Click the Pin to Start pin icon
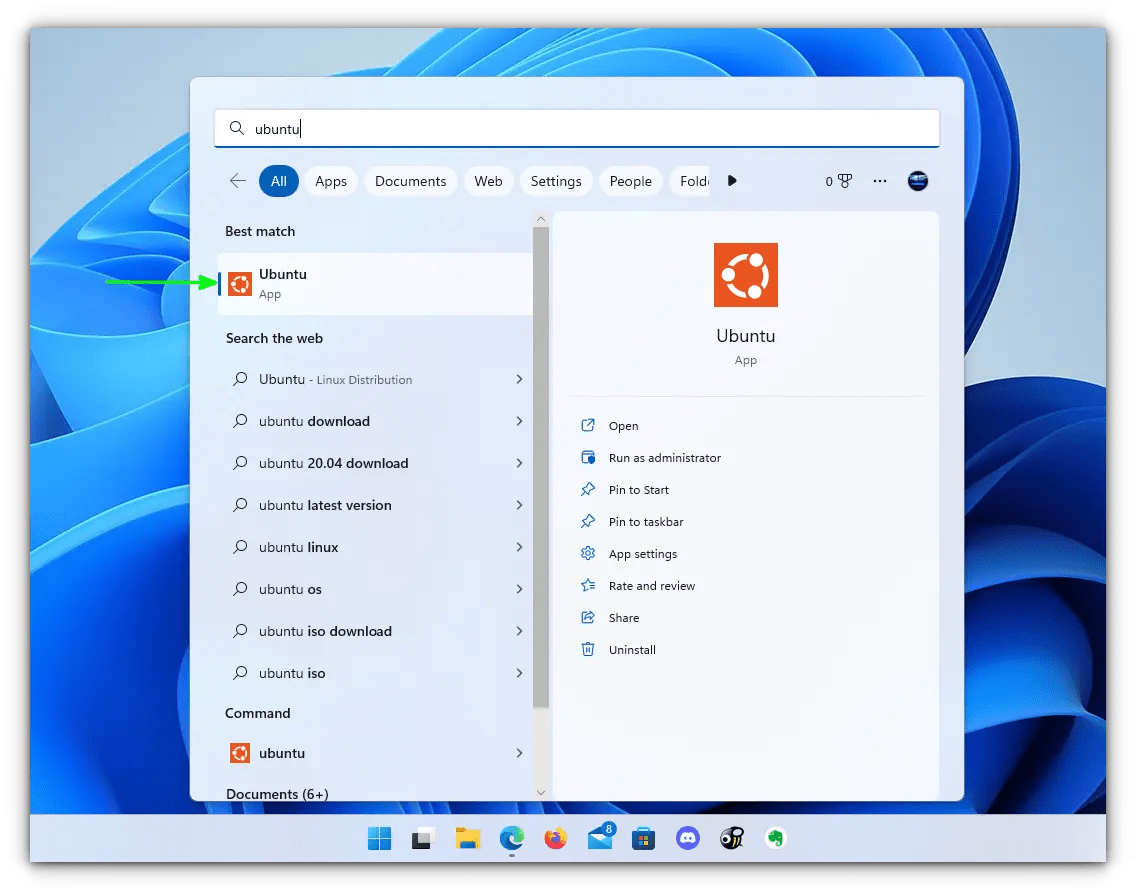The height and width of the screenshot is (894, 1136). [x=588, y=489]
